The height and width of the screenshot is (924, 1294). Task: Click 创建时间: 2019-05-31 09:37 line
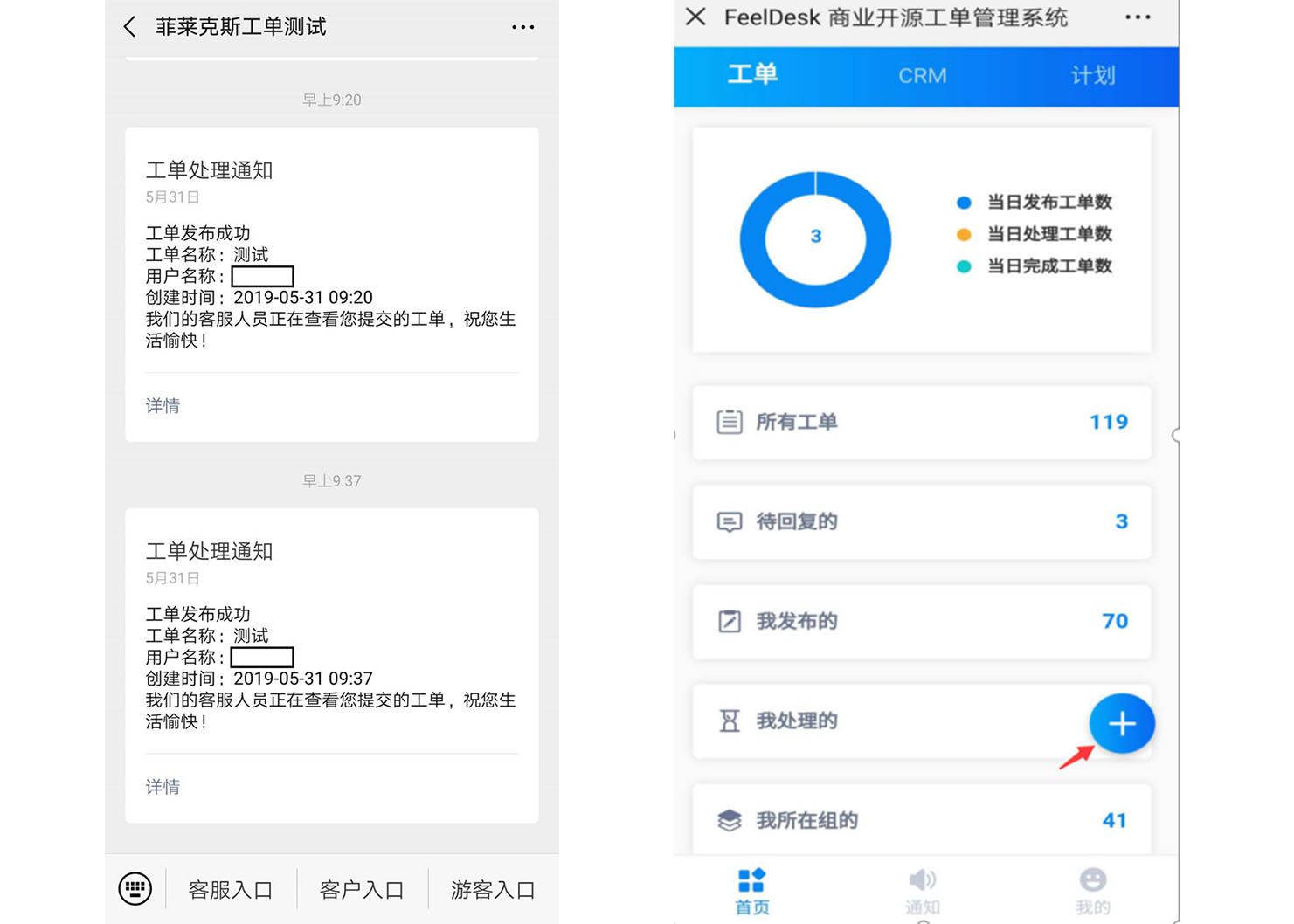(x=259, y=679)
